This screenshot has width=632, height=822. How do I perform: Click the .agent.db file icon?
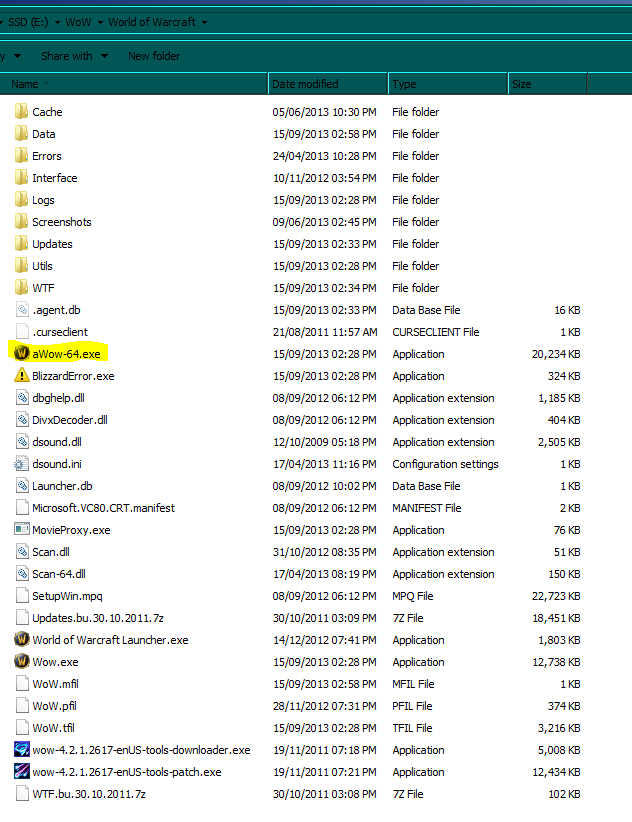(x=22, y=310)
